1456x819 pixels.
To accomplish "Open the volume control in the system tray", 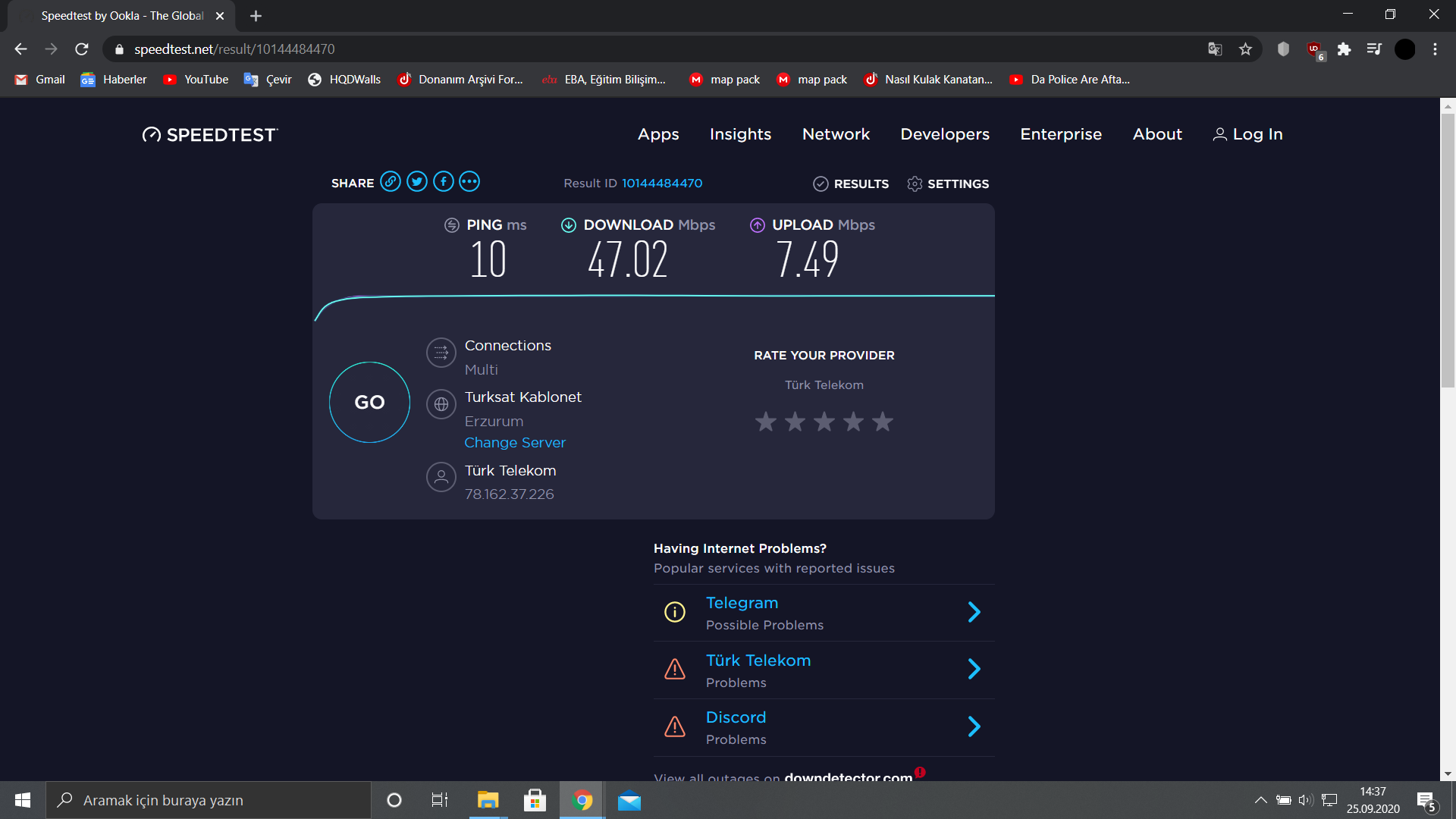I will point(1305,800).
